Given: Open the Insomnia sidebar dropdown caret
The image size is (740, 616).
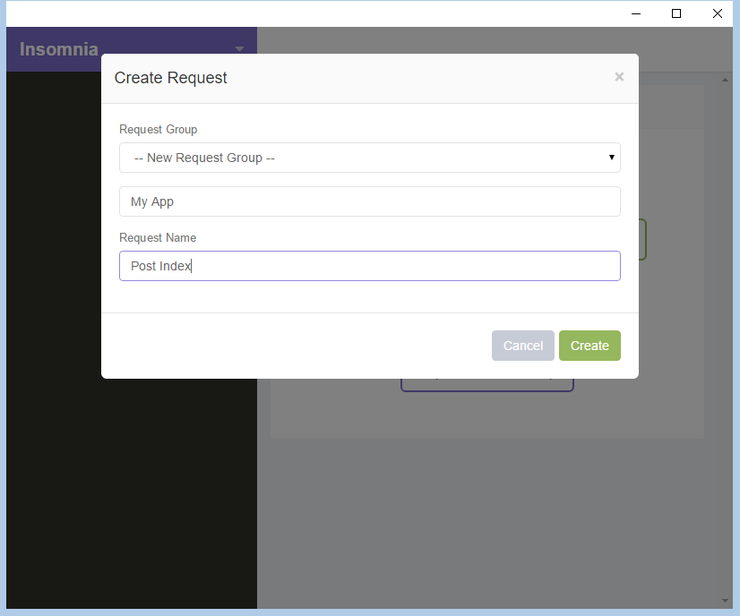Looking at the screenshot, I should 239,49.
